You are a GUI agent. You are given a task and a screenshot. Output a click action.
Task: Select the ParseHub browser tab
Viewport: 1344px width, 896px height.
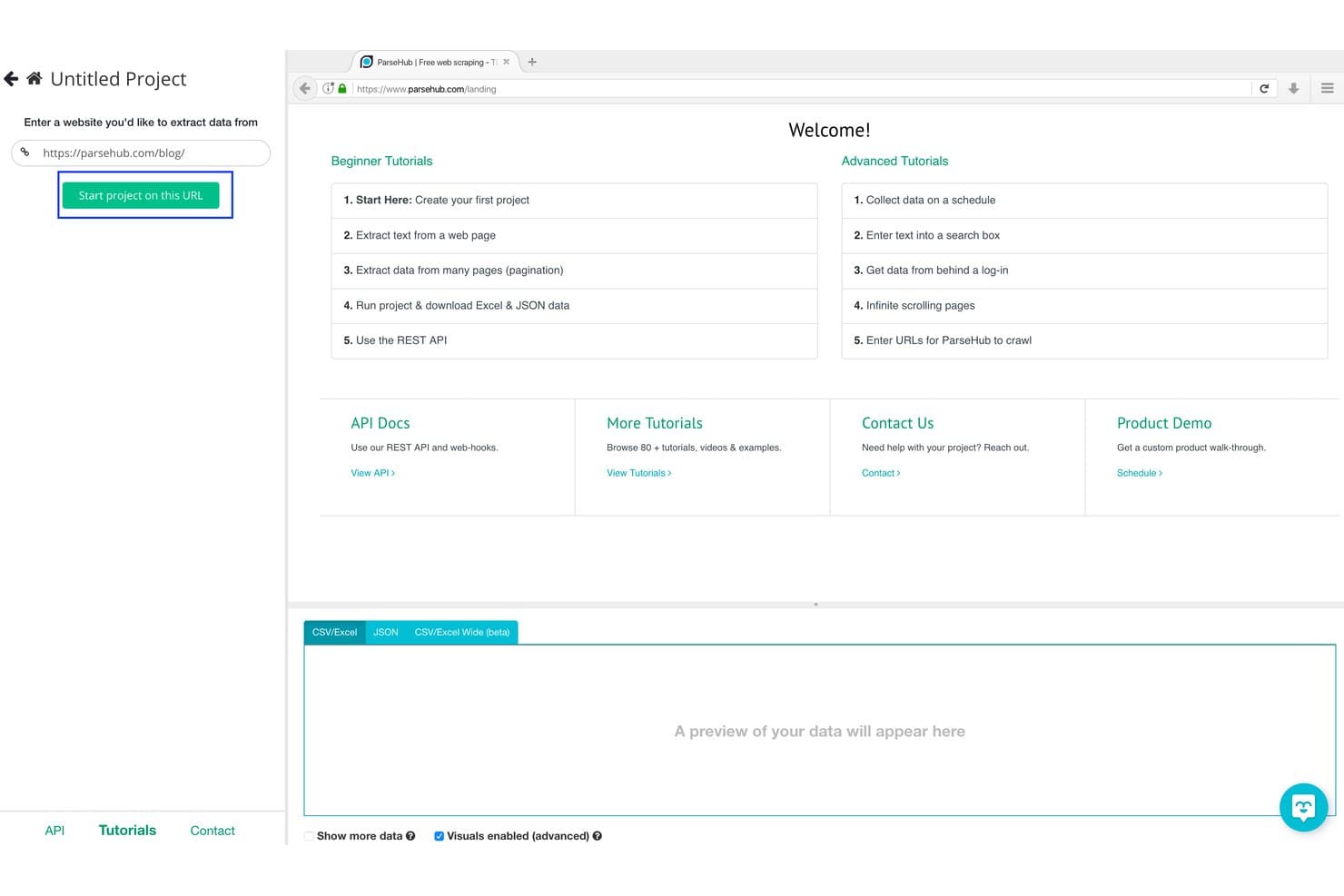coord(434,62)
